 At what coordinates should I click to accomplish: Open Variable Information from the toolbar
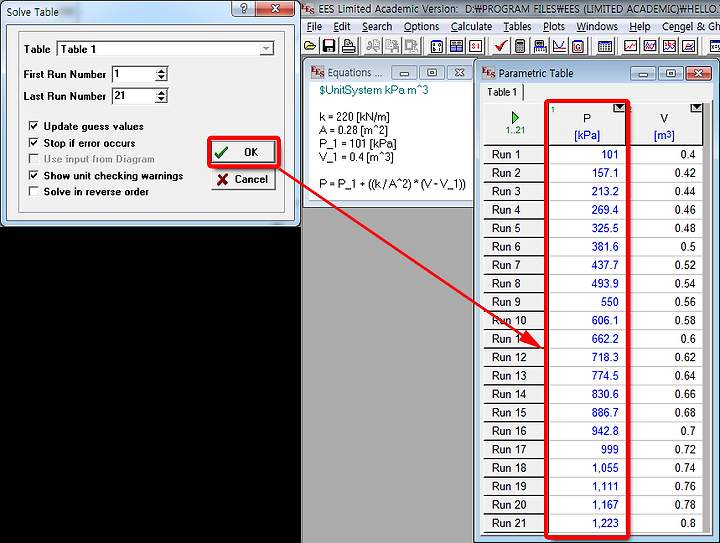(437, 46)
